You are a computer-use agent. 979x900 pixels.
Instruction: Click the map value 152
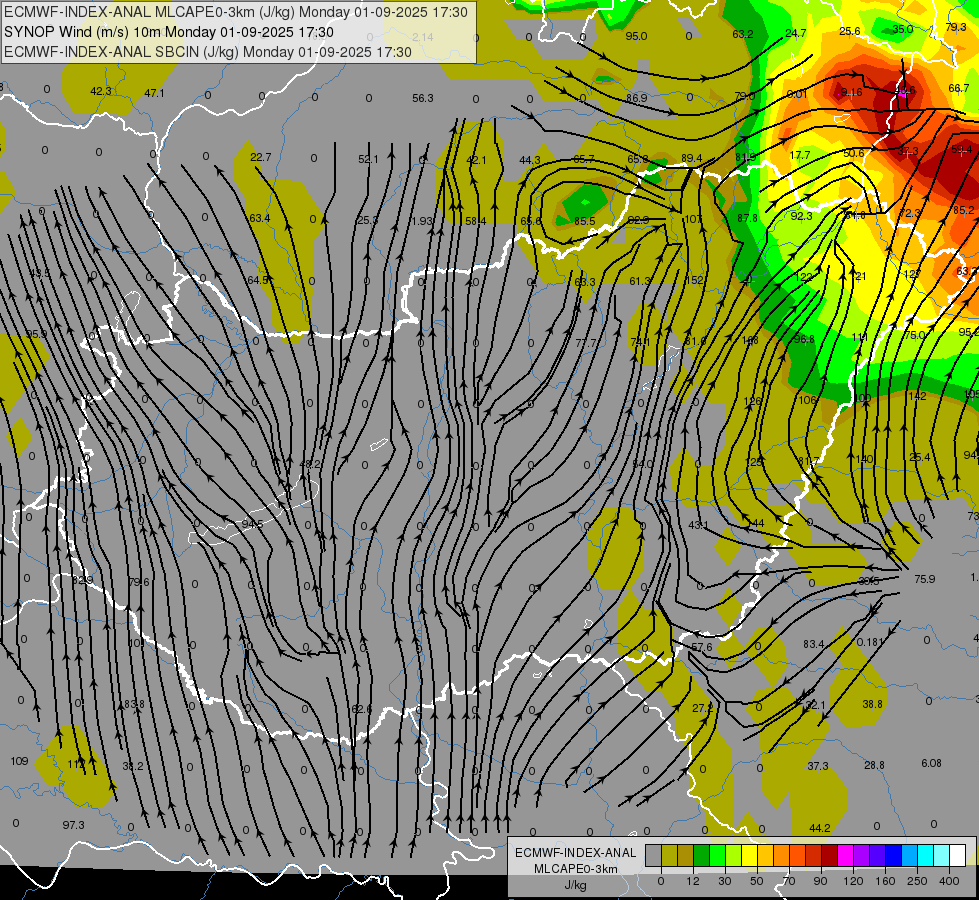(694, 280)
